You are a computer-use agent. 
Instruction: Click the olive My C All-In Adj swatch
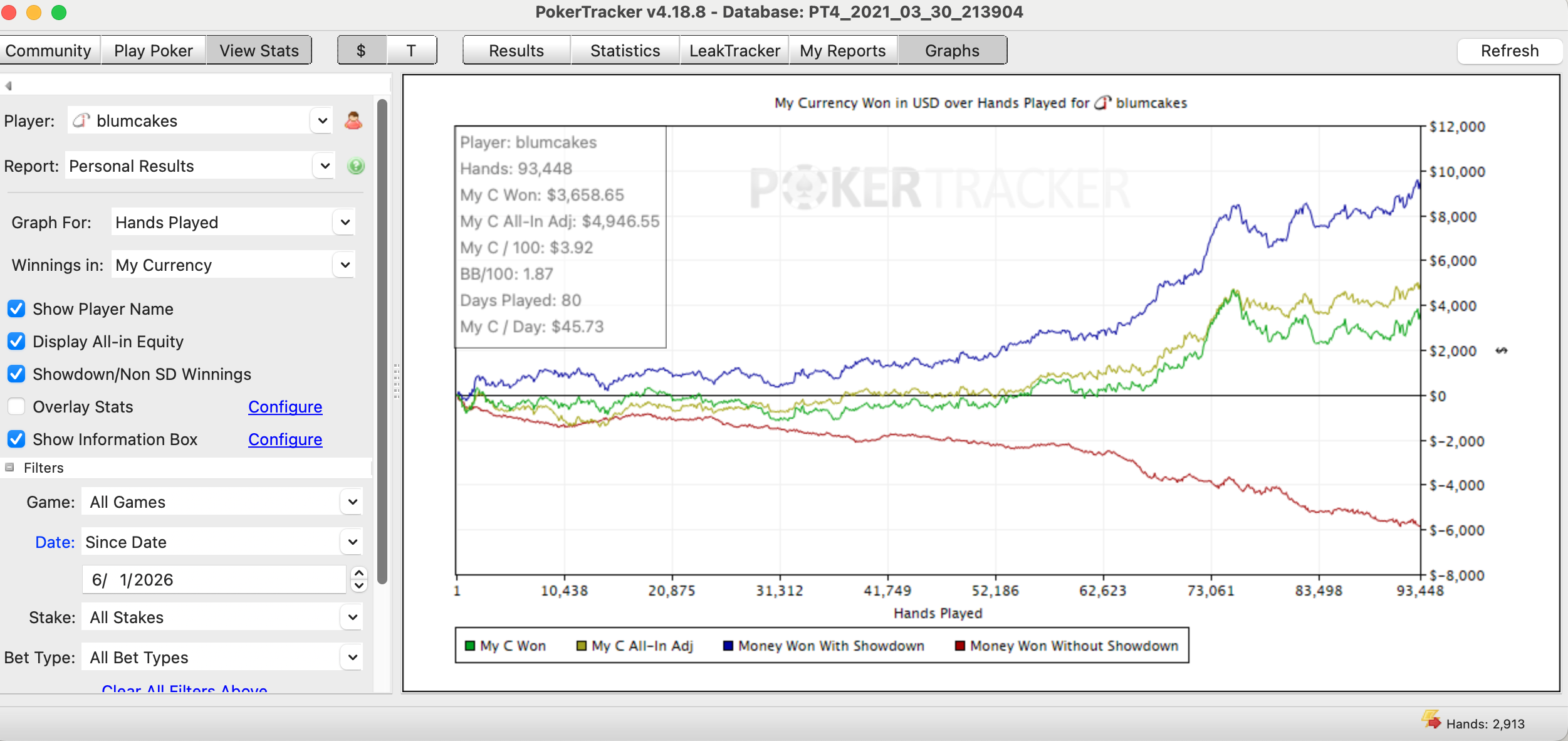click(x=582, y=646)
